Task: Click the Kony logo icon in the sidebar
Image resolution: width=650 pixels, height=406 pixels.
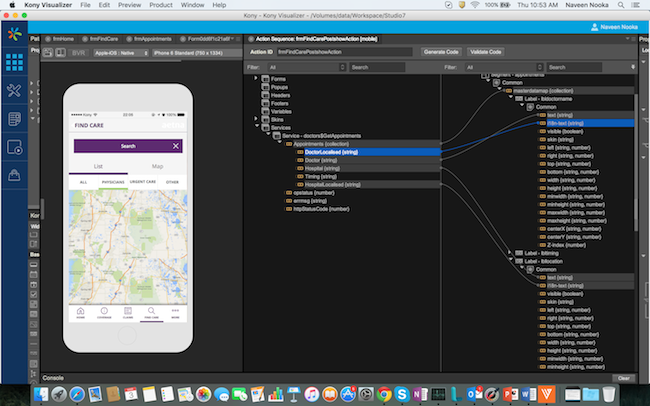Action: click(15, 34)
